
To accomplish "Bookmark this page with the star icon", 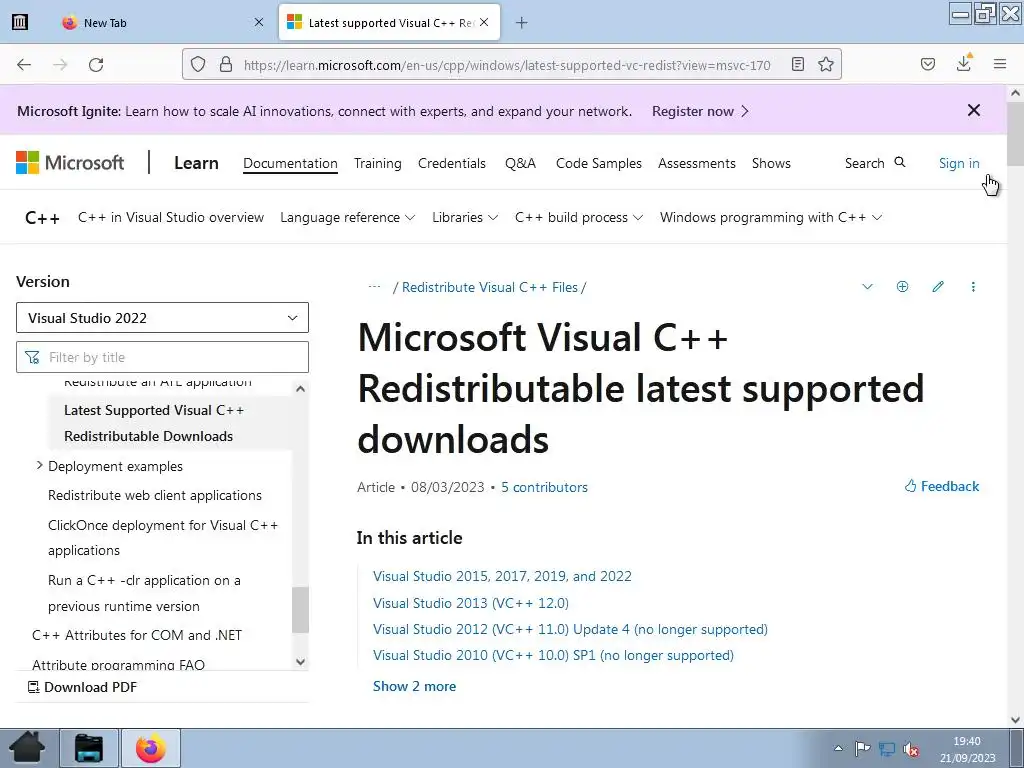I will coord(825,64).
